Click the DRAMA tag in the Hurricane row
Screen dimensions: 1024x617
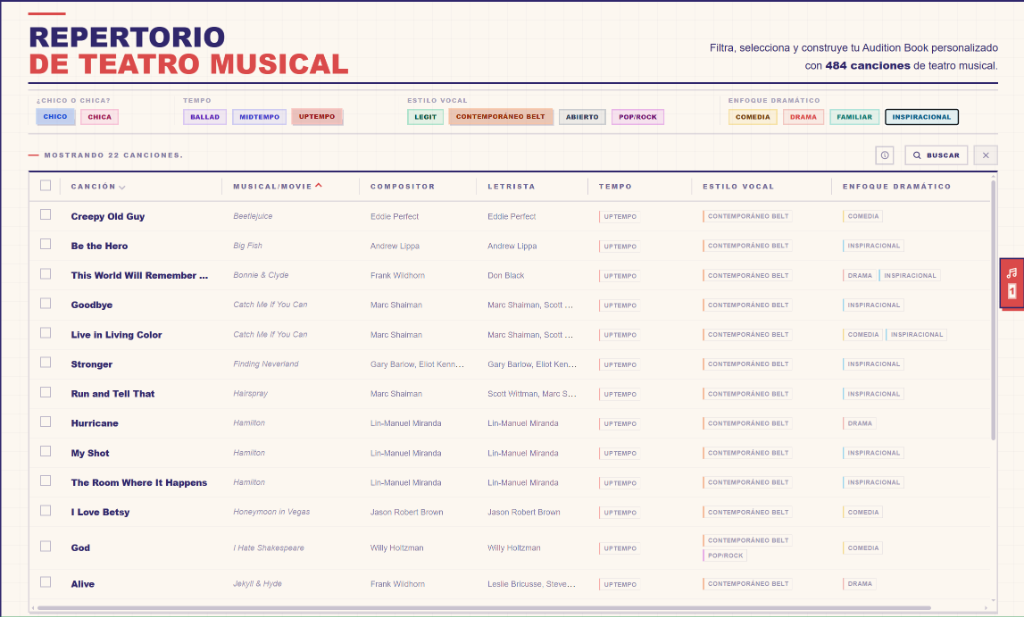[x=859, y=423]
